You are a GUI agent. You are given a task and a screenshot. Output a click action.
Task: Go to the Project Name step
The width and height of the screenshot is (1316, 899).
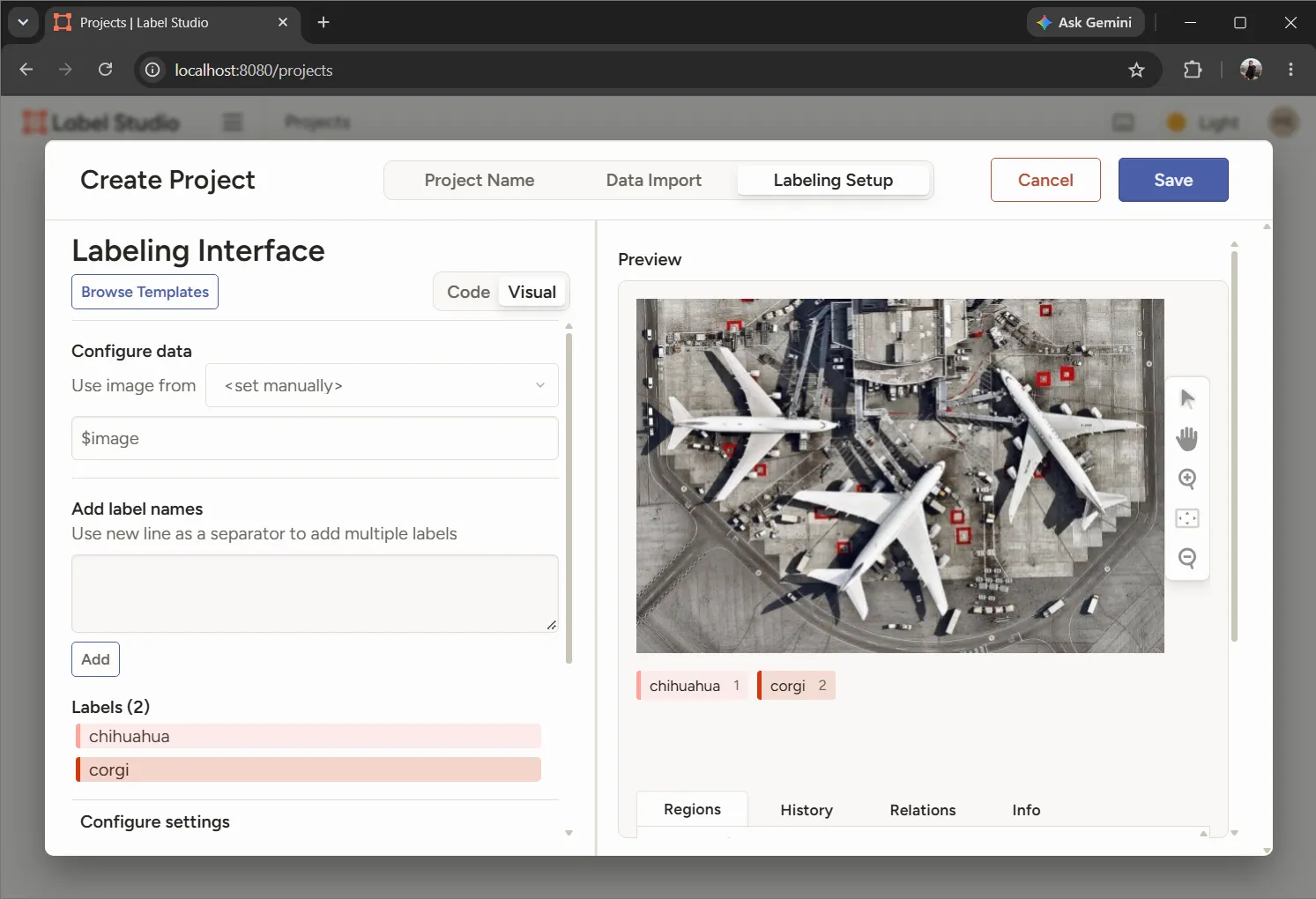pyautogui.click(x=480, y=180)
